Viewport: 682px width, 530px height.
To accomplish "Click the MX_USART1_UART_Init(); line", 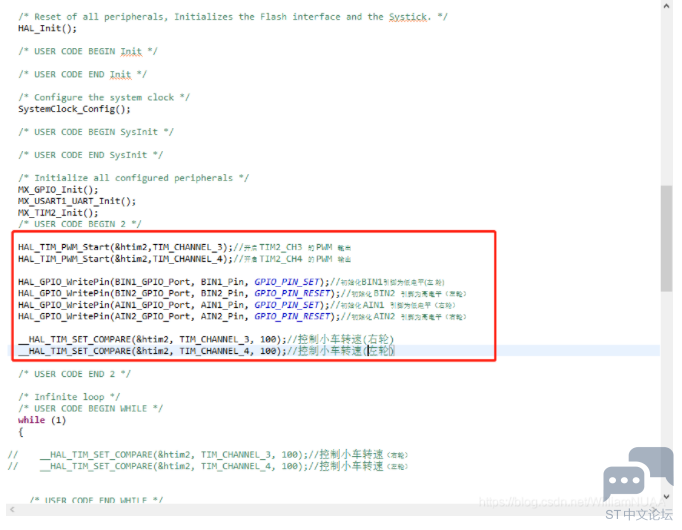I will [77, 201].
